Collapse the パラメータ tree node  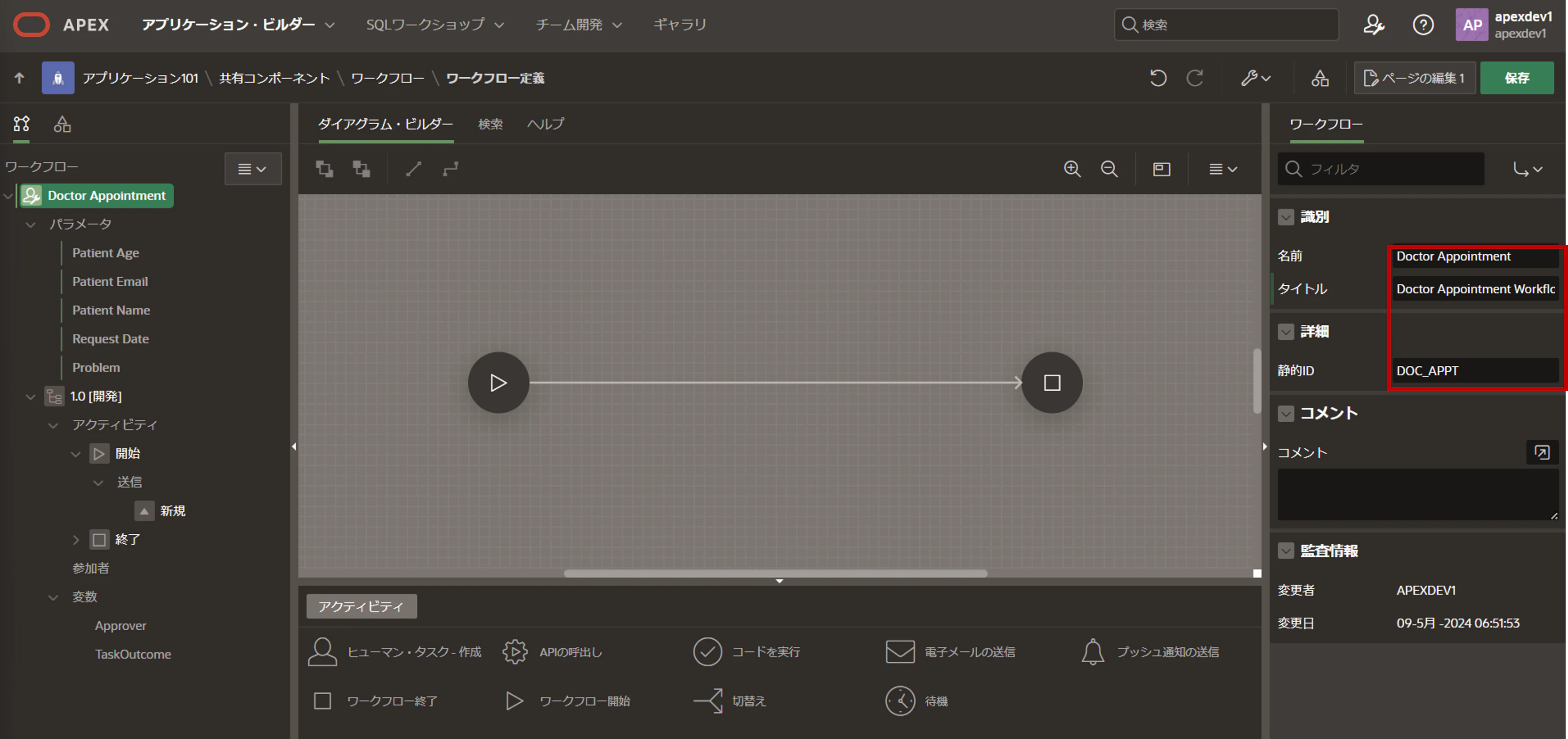pyautogui.click(x=31, y=225)
